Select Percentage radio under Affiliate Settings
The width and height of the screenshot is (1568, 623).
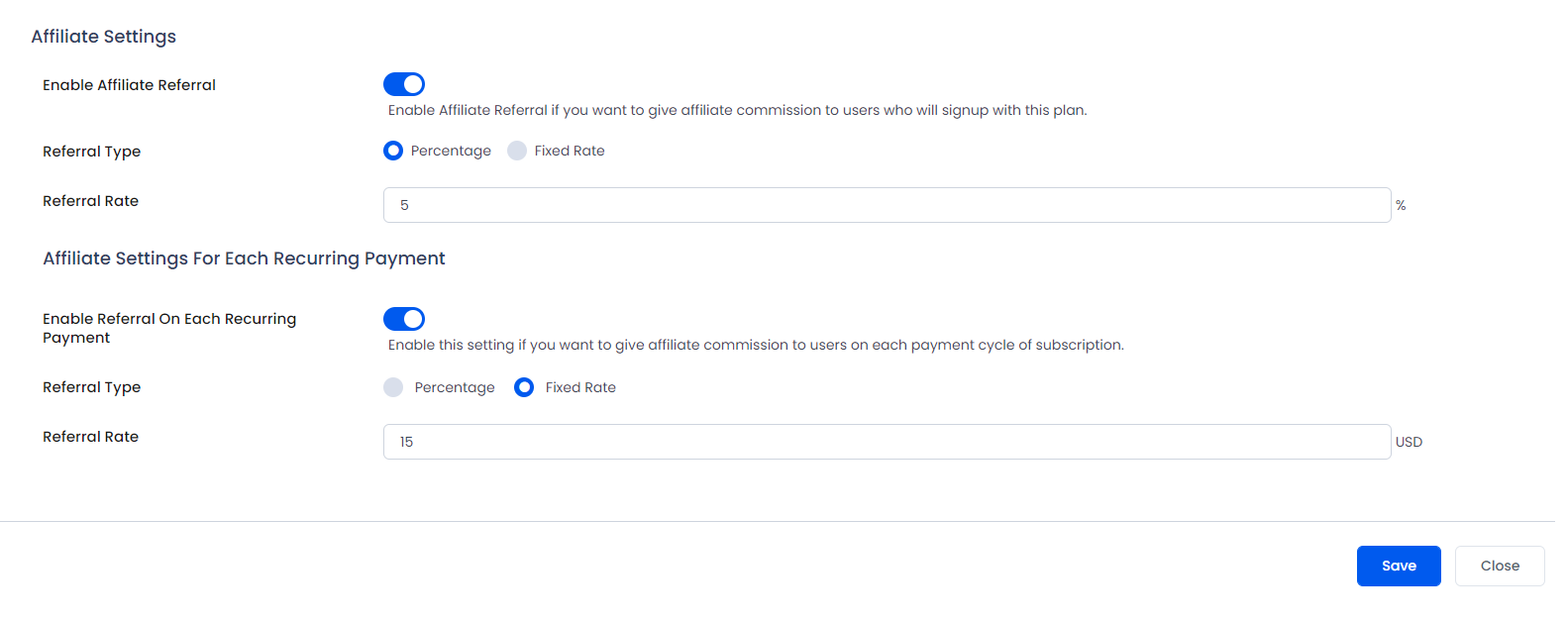coord(393,151)
